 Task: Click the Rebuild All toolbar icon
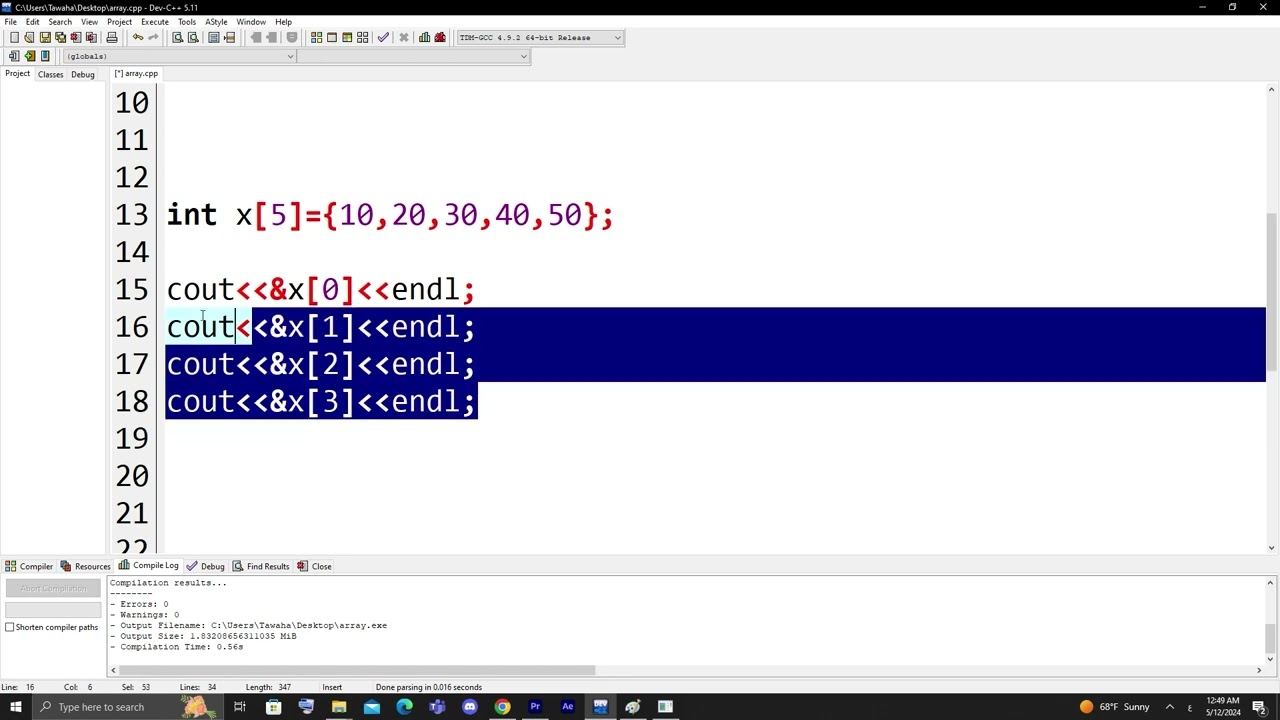362,38
